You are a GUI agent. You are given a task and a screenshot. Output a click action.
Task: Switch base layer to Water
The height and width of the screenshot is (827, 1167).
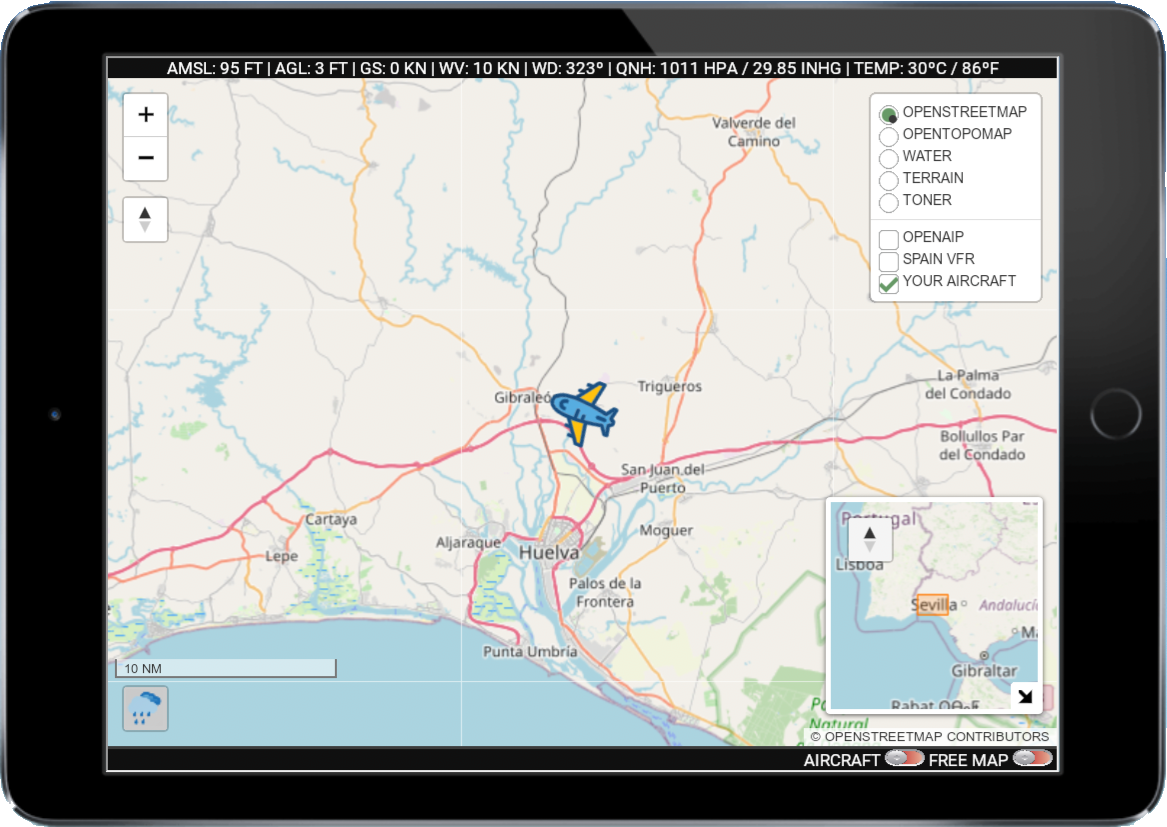(888, 158)
